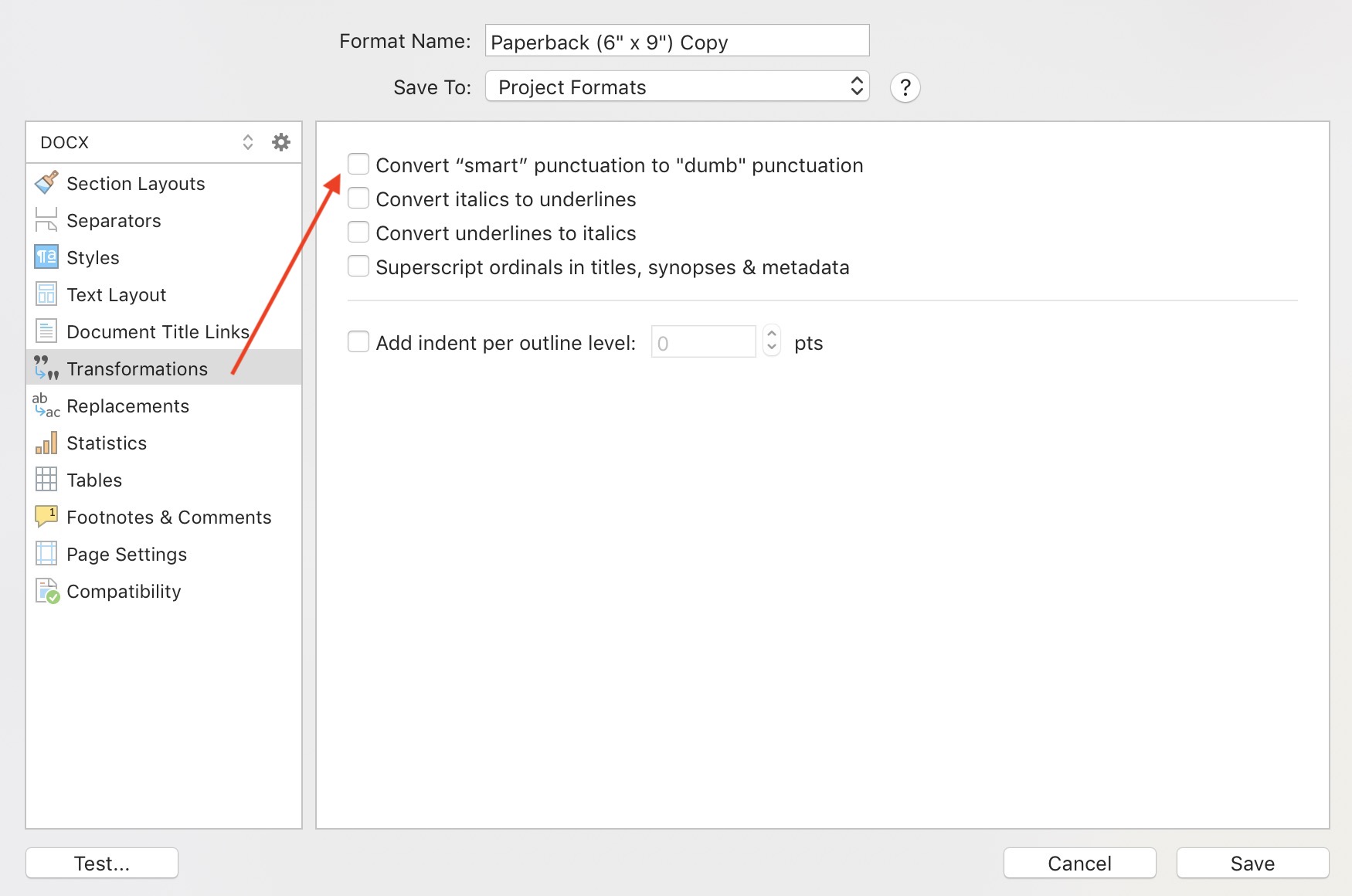Viewport: 1352px width, 896px height.
Task: Select the Styles pane icon
Action: [46, 257]
